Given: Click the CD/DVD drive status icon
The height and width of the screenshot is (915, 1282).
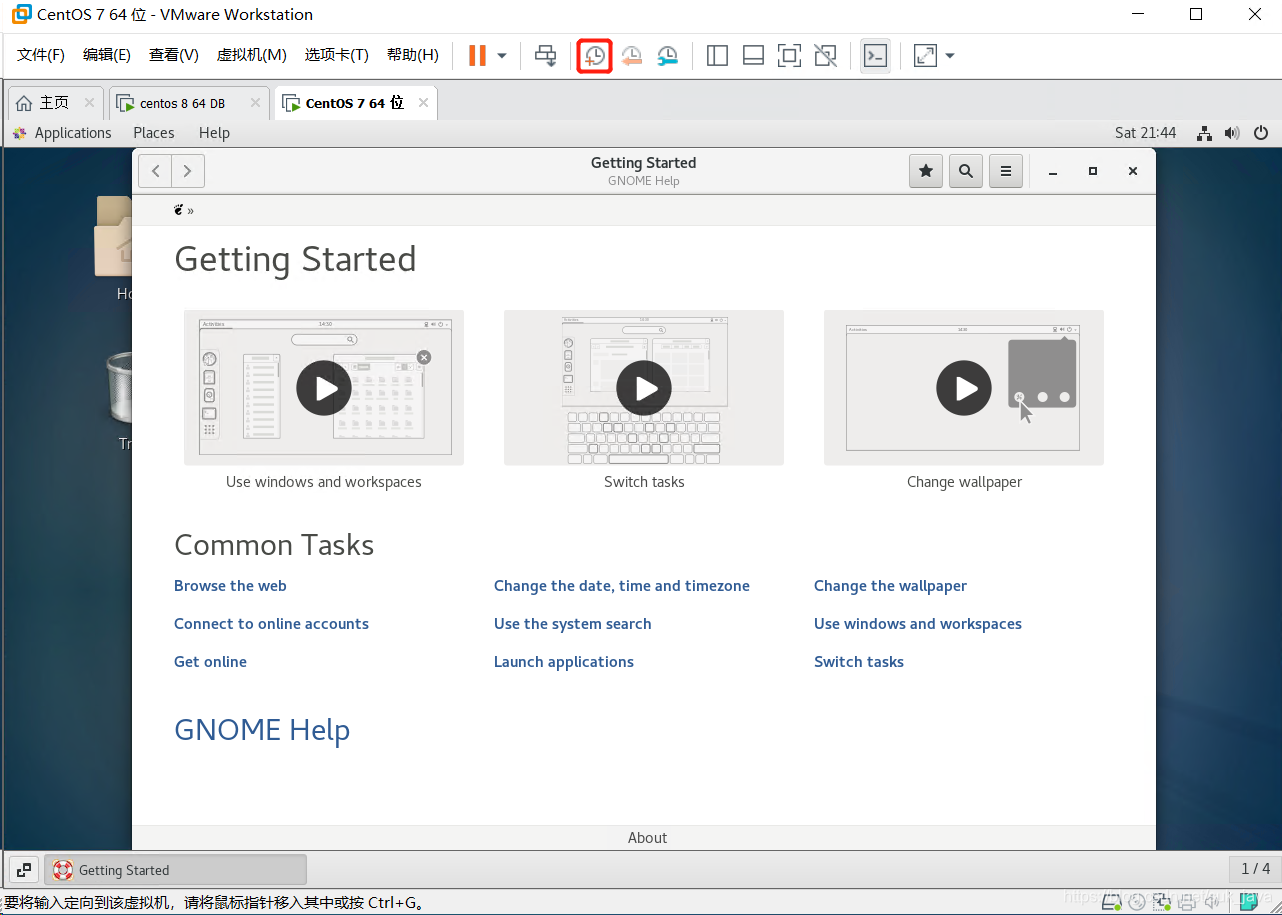Looking at the screenshot, I should (x=1137, y=903).
